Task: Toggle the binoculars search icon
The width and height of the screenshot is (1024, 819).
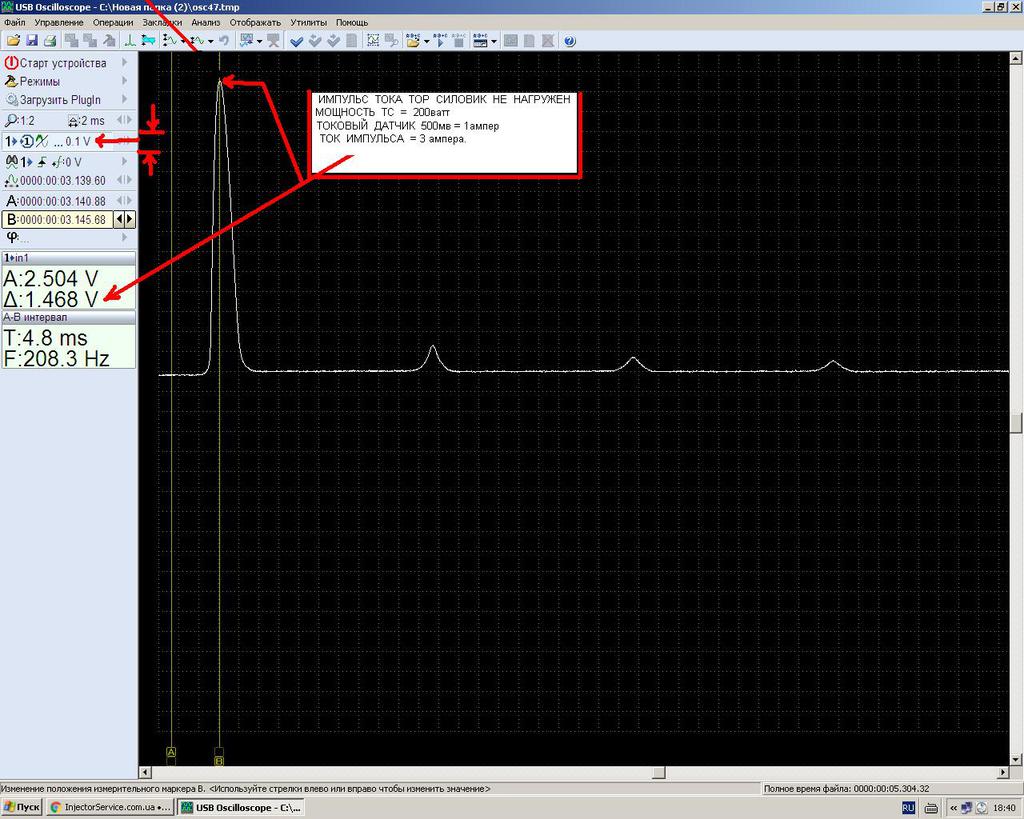Action: point(11,162)
